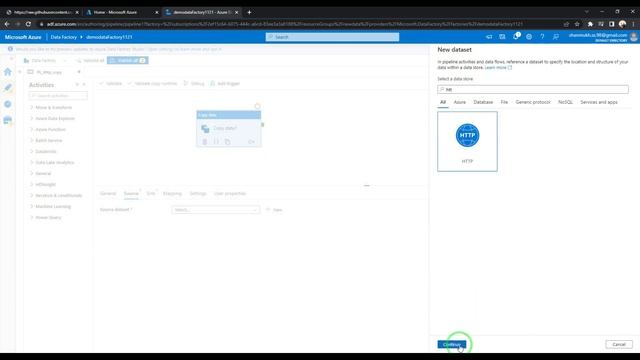This screenshot has width=640, height=360.
Task: Switch to the Services and apps tab
Action: click(599, 102)
